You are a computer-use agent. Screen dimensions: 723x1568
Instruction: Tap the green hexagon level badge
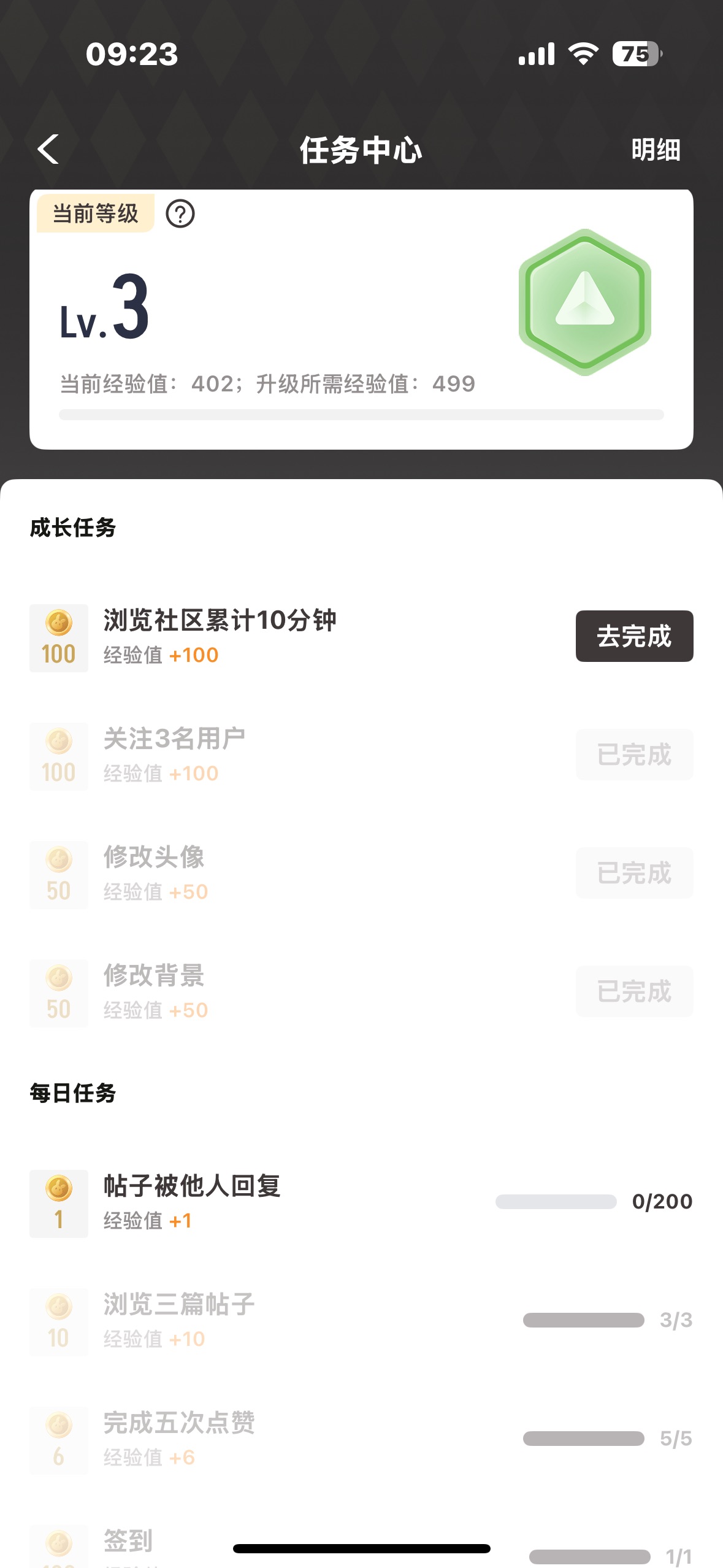[584, 302]
